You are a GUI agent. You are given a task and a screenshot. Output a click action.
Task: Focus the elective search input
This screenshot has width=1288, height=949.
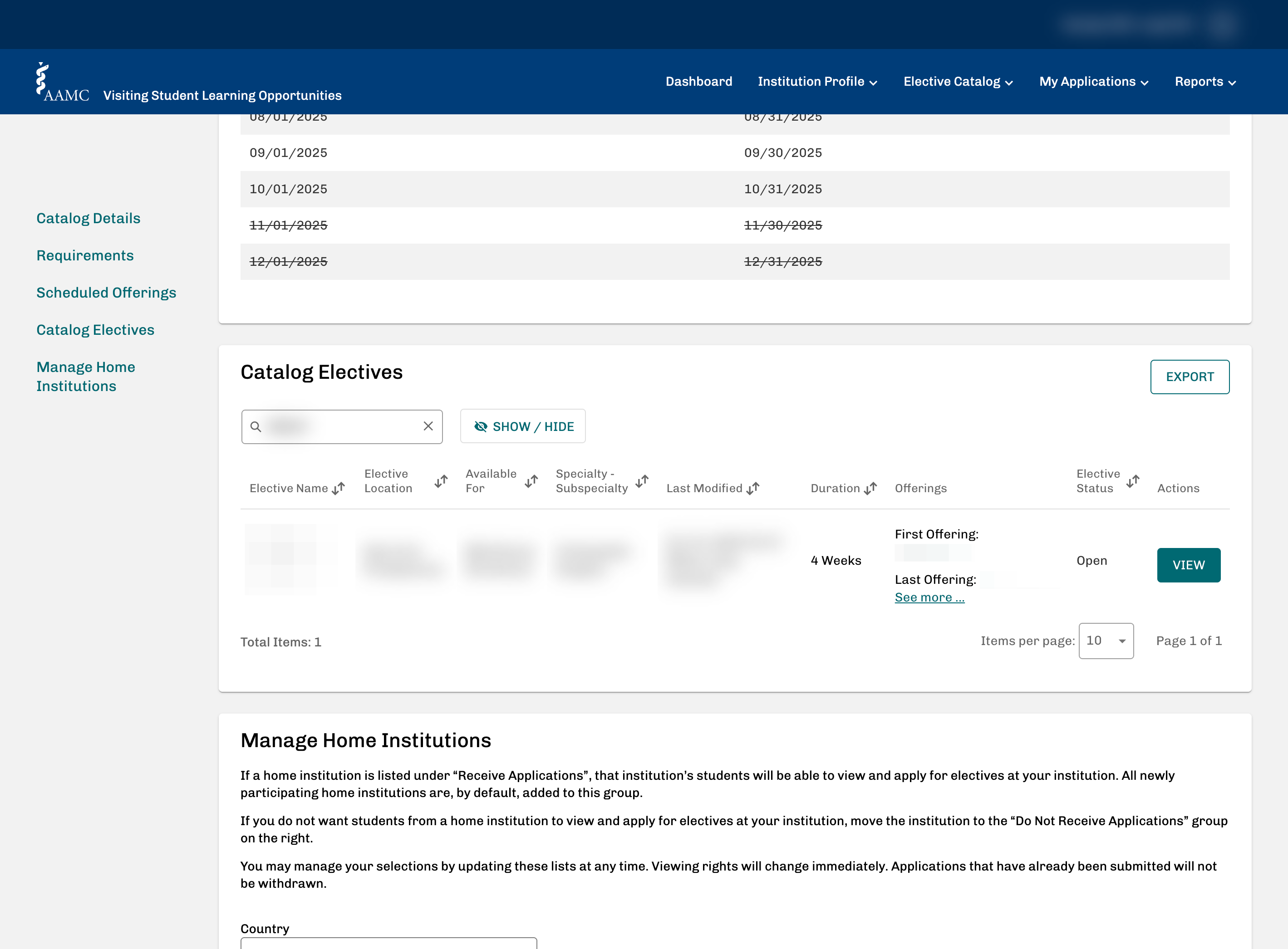(342, 426)
